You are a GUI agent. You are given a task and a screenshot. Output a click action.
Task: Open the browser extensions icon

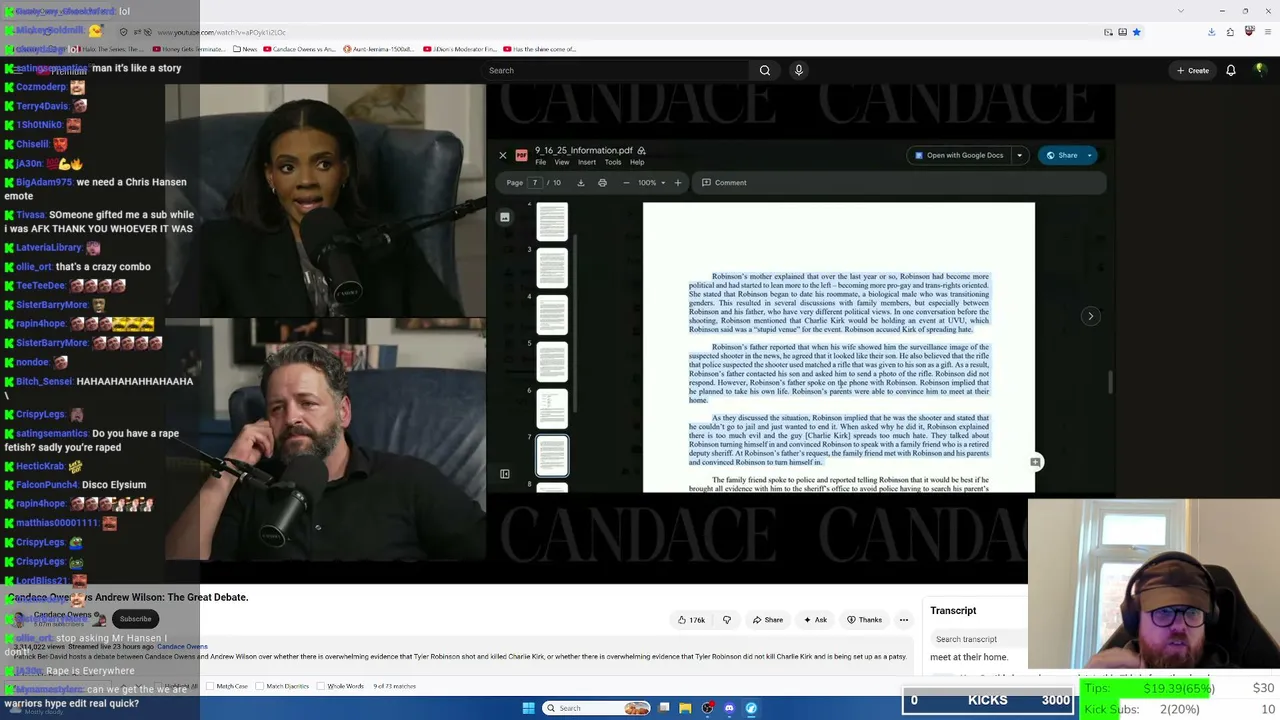tap(1230, 32)
